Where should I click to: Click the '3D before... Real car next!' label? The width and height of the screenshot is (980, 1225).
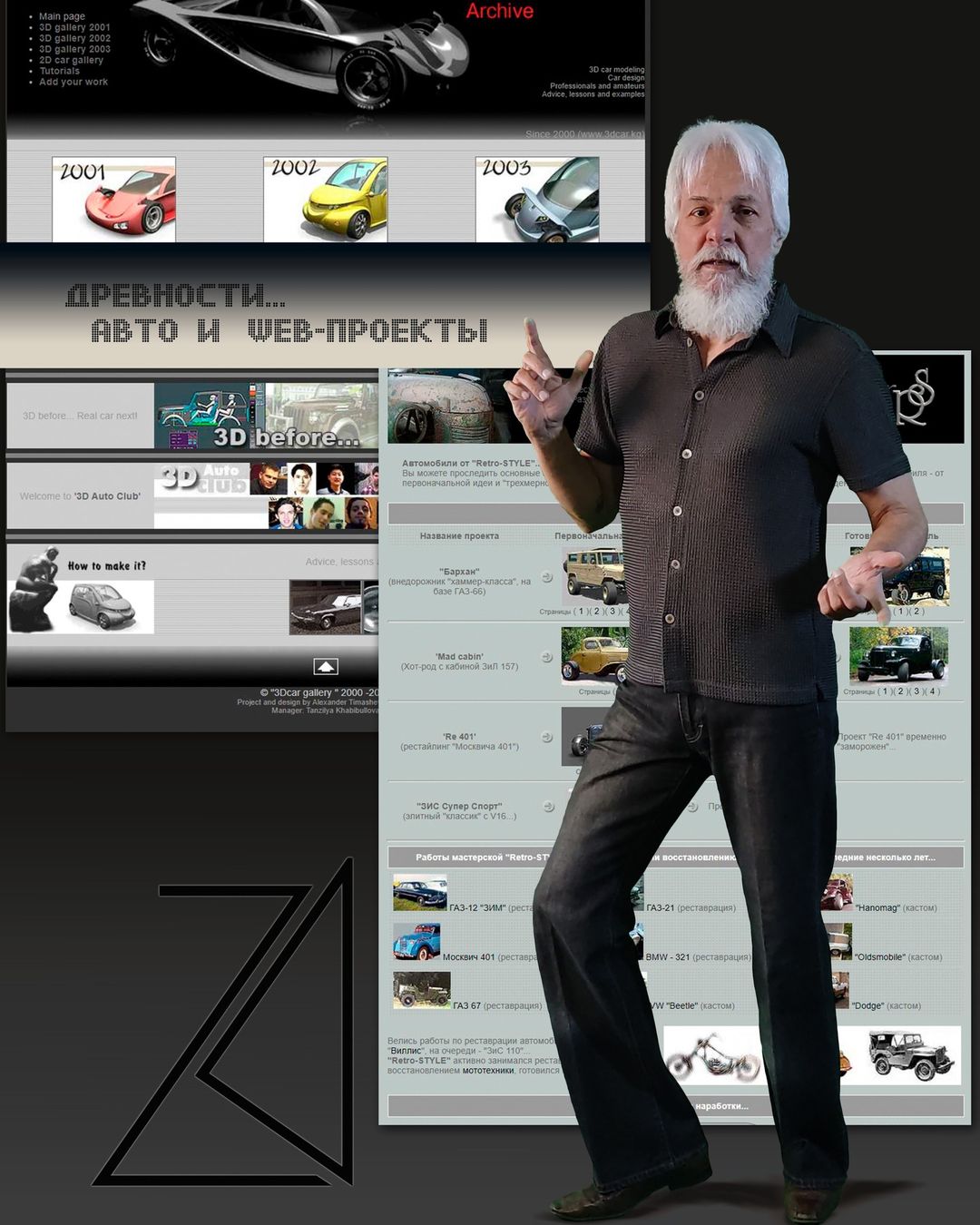click(80, 416)
